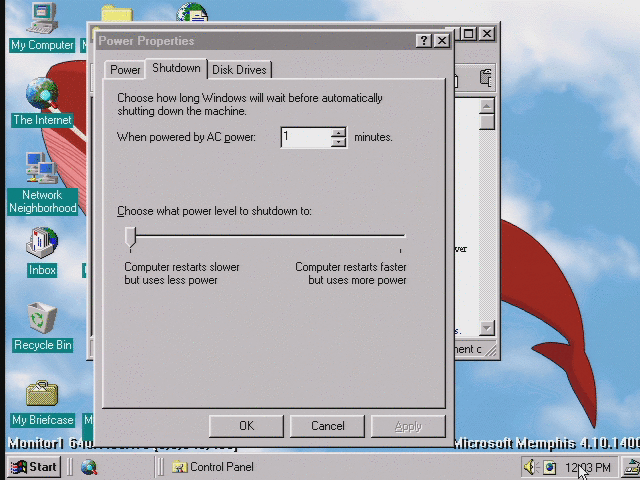640x480 pixels.
Task: Select the Shutdown tab
Action: [176, 68]
